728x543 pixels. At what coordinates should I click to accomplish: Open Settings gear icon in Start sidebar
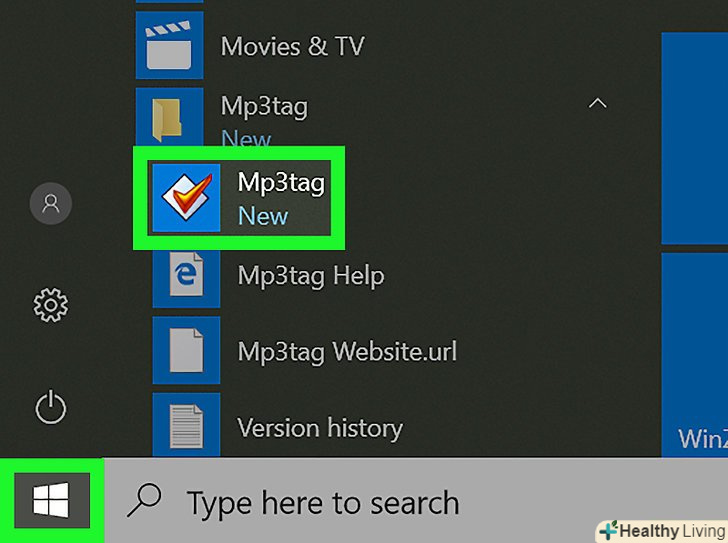coord(51,305)
